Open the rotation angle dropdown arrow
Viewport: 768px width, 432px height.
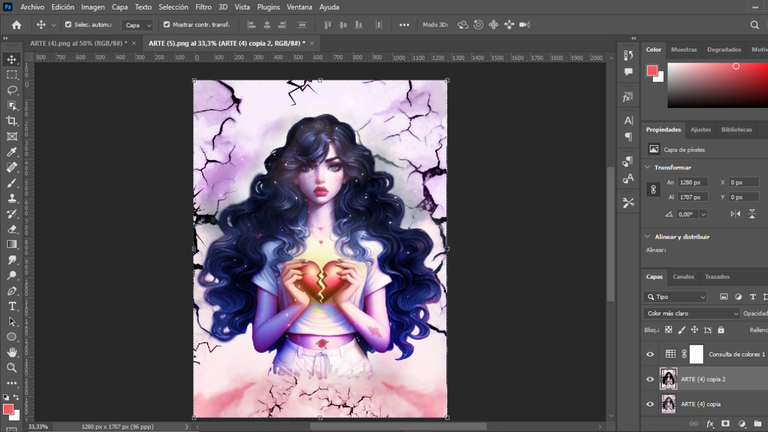[x=703, y=214]
